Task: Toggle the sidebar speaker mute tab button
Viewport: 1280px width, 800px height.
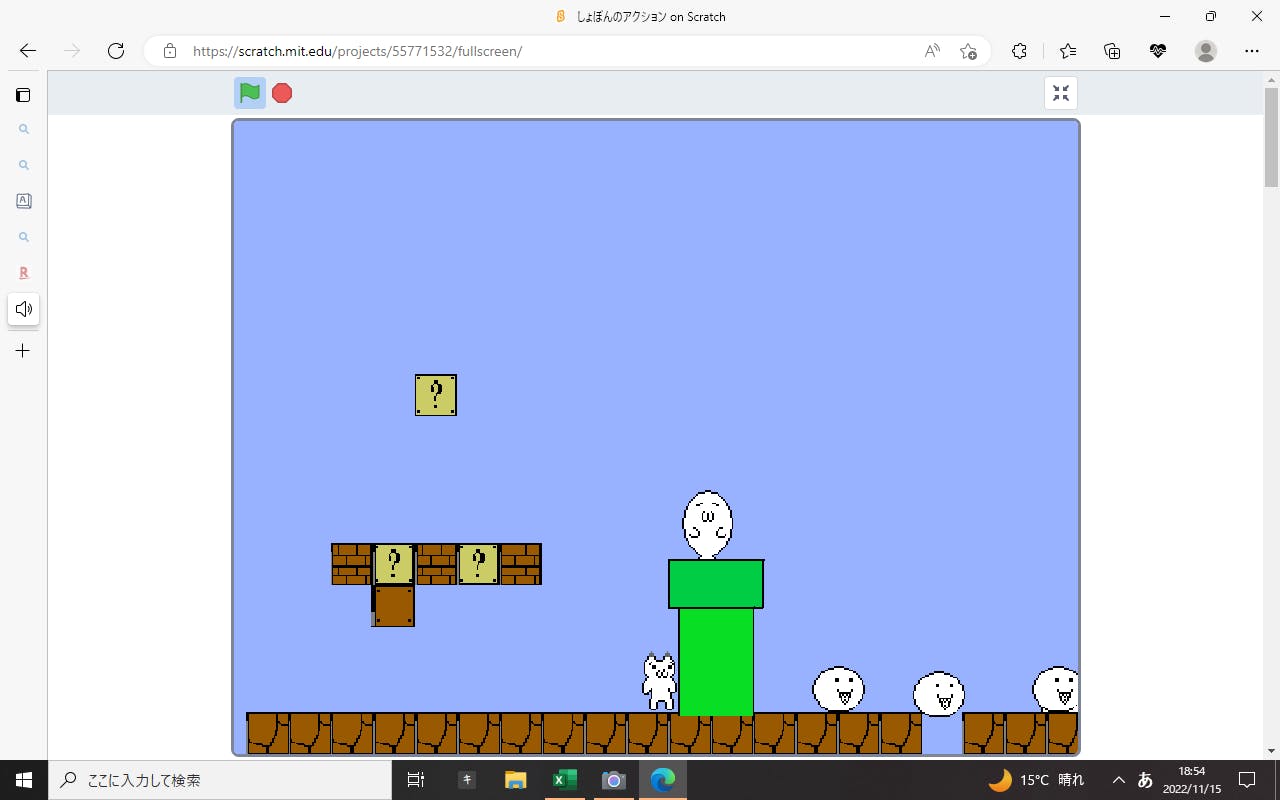Action: point(23,309)
